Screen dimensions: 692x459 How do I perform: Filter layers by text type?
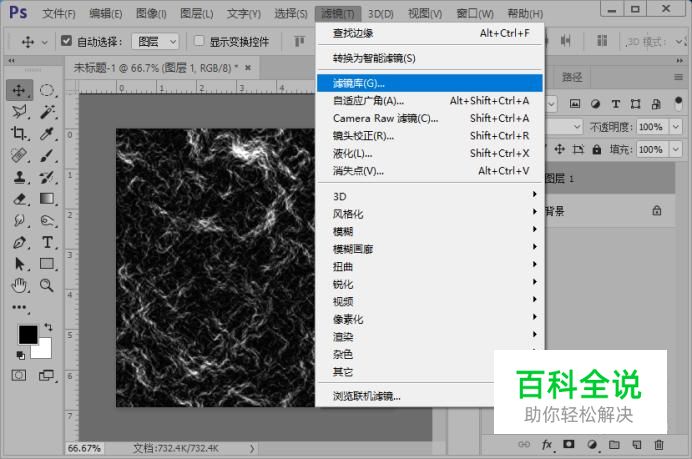(x=616, y=104)
